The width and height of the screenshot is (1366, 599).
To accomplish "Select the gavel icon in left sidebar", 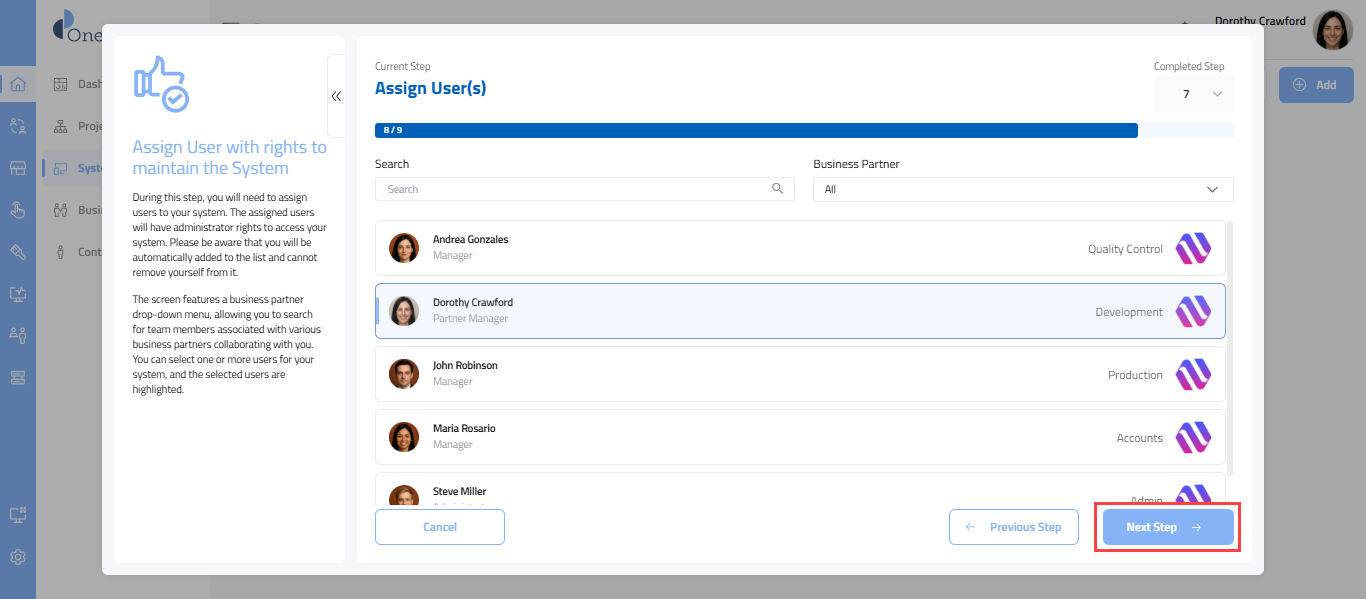I will pos(17,251).
